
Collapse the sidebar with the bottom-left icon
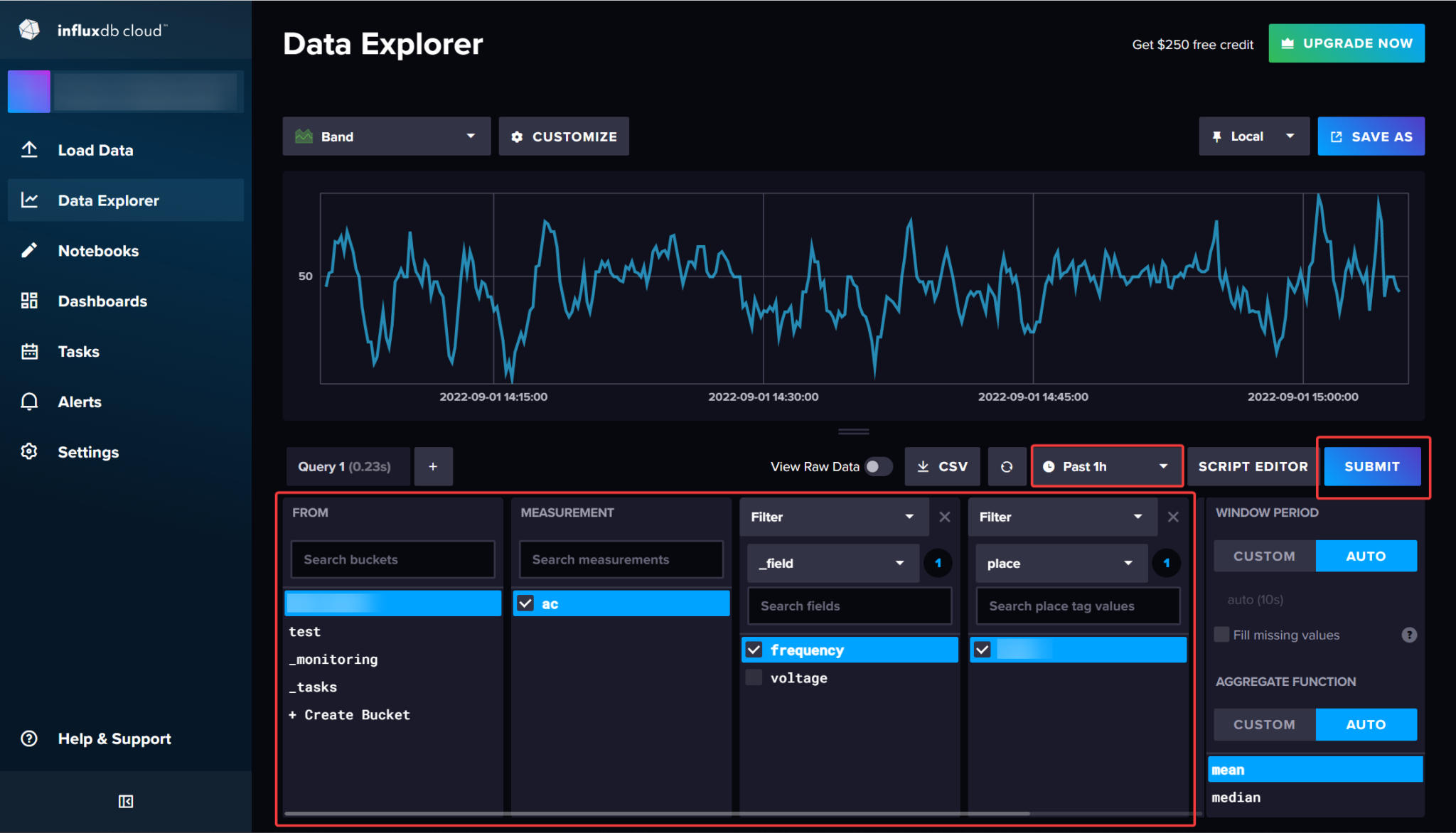coord(125,801)
